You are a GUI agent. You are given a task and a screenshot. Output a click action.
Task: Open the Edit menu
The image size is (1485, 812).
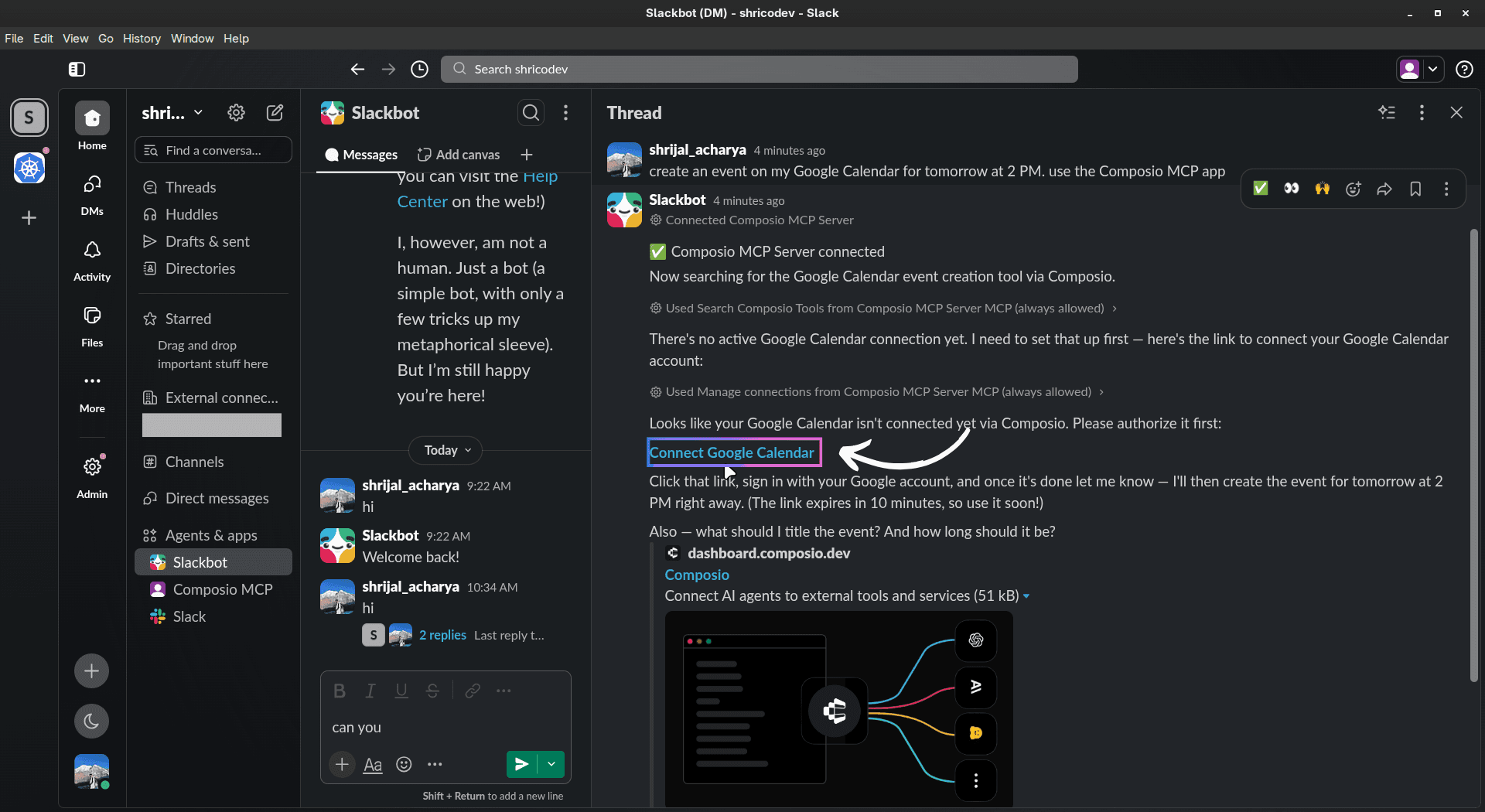pos(43,39)
